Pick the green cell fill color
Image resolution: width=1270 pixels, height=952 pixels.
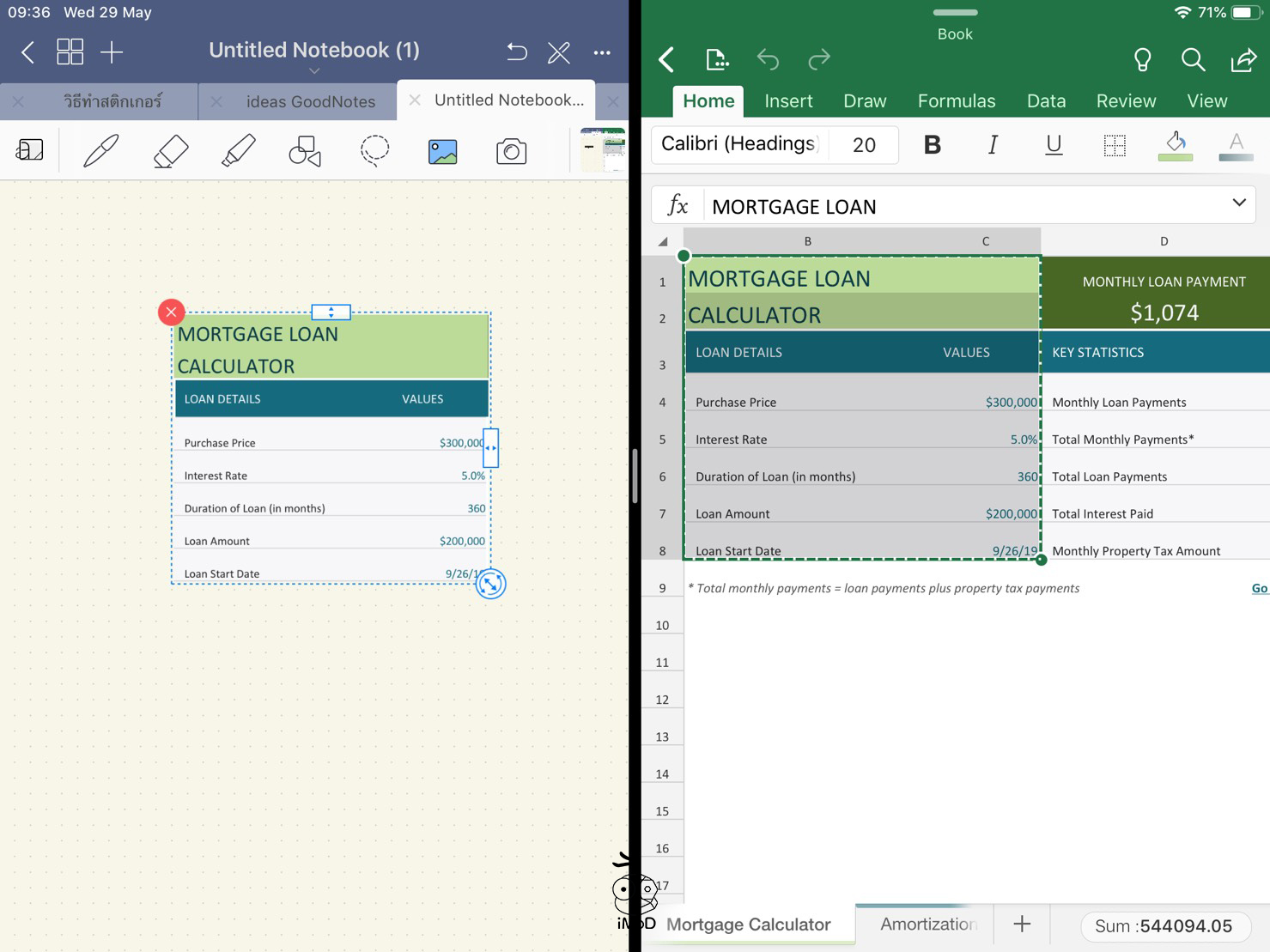pyautogui.click(x=1176, y=145)
